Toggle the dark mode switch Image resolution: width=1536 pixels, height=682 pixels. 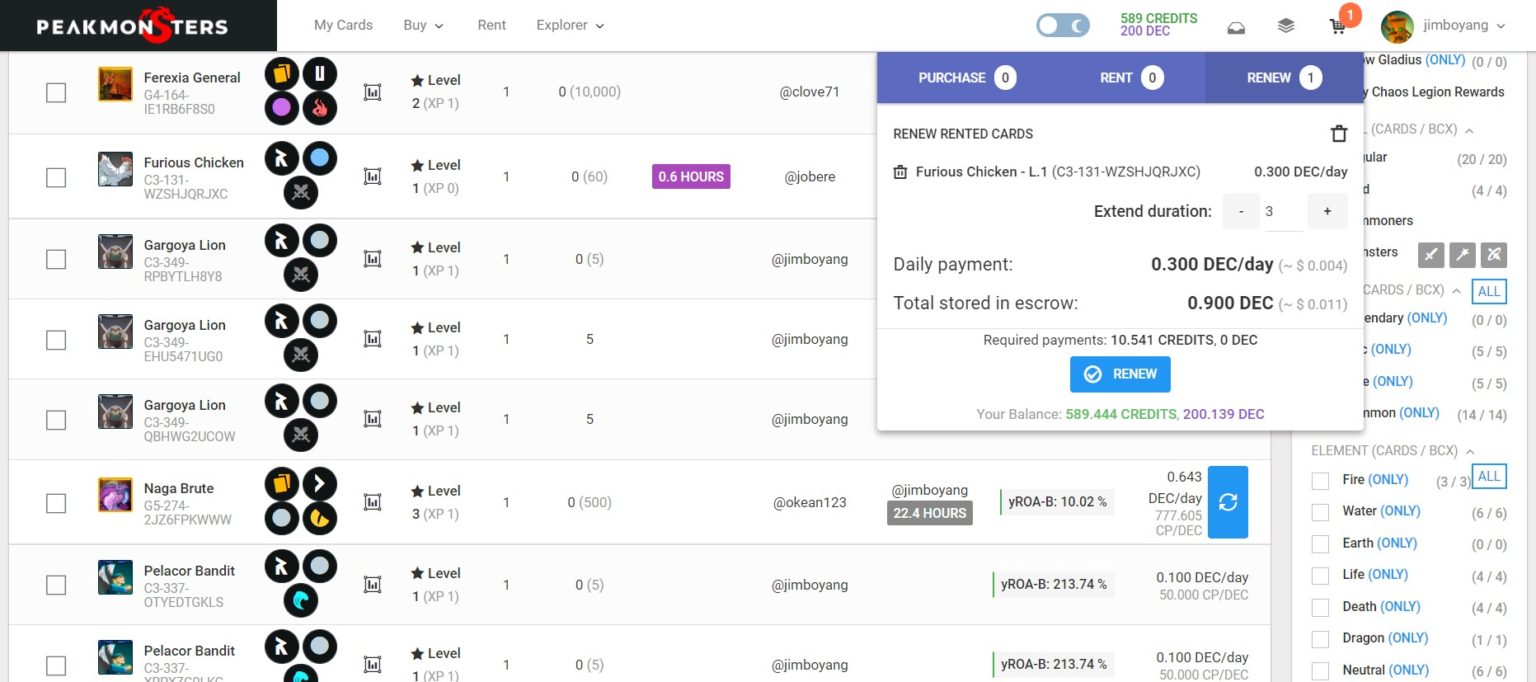(x=1062, y=26)
